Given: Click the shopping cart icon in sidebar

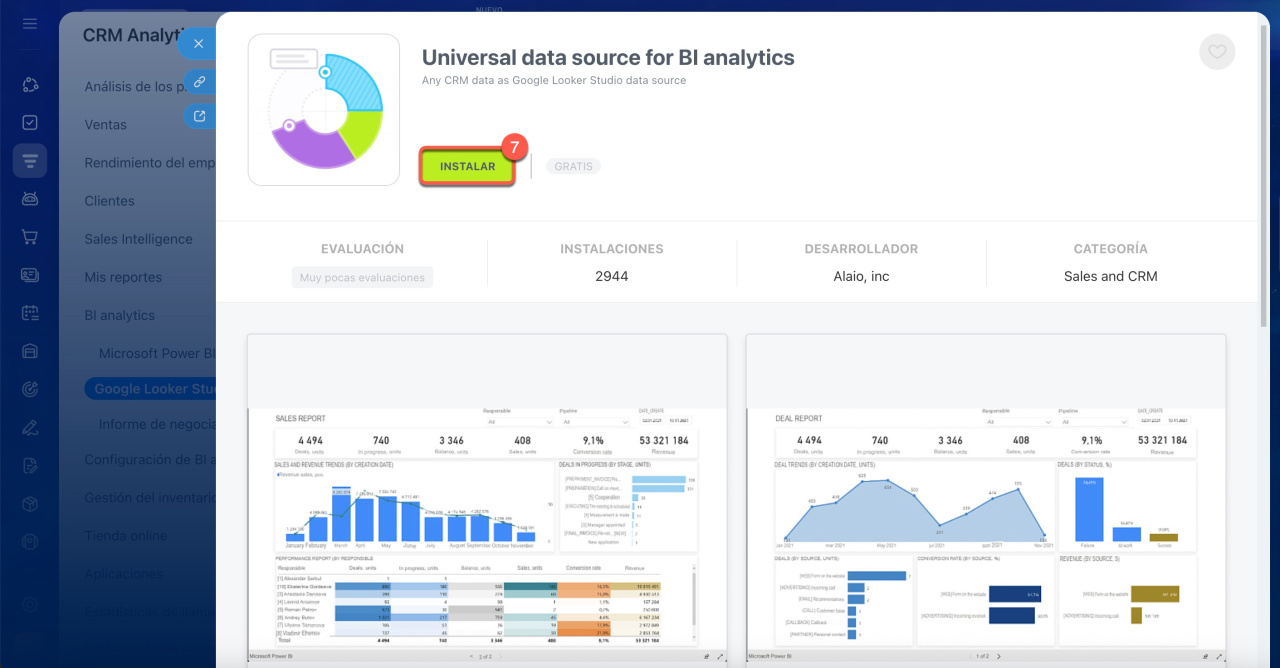Looking at the screenshot, I should coord(30,237).
